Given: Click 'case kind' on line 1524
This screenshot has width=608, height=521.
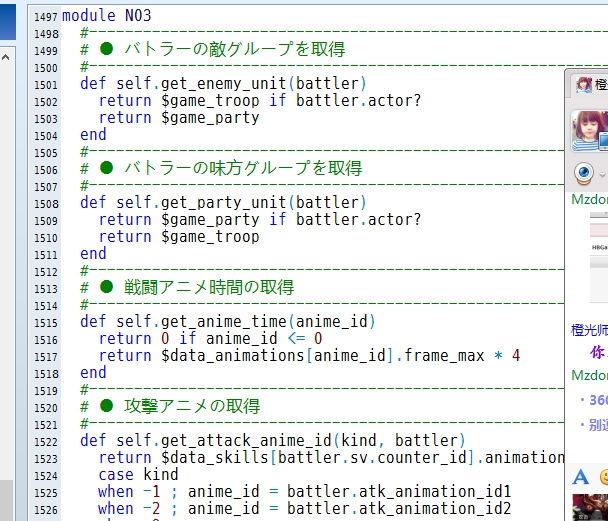Looking at the screenshot, I should 138,475.
